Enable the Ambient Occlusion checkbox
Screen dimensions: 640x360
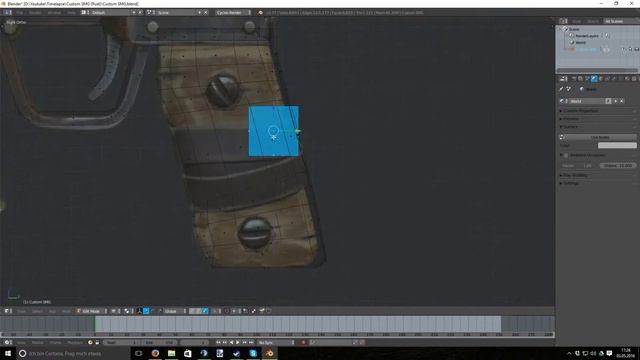point(566,156)
